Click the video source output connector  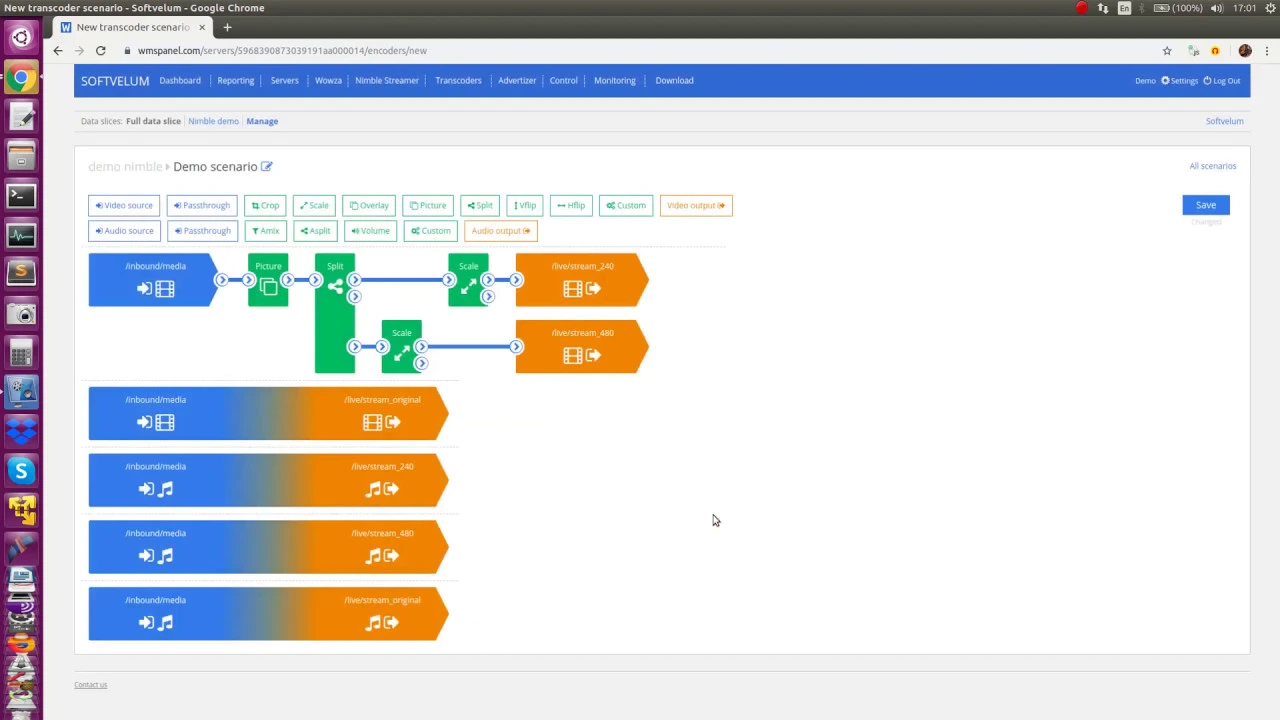(x=222, y=280)
